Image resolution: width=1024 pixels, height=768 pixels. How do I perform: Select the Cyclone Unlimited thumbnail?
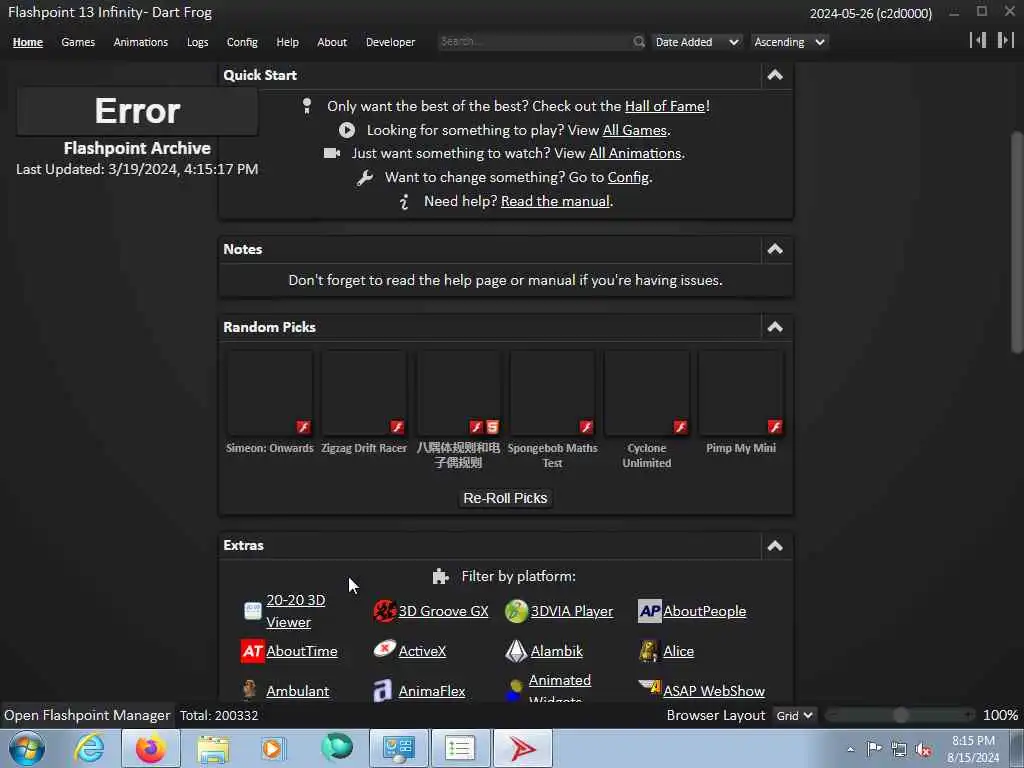click(647, 393)
